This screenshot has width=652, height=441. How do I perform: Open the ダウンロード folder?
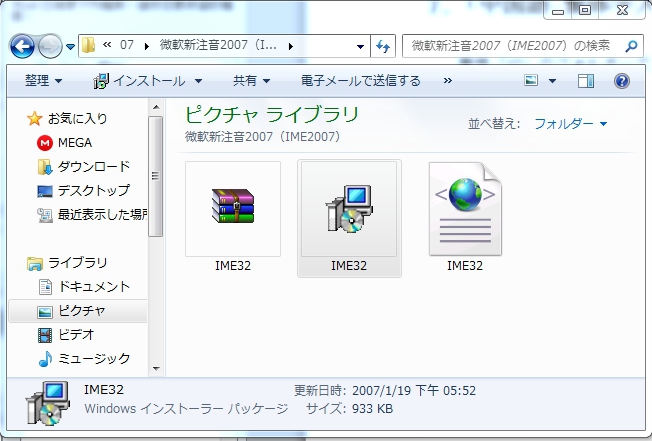pos(84,167)
